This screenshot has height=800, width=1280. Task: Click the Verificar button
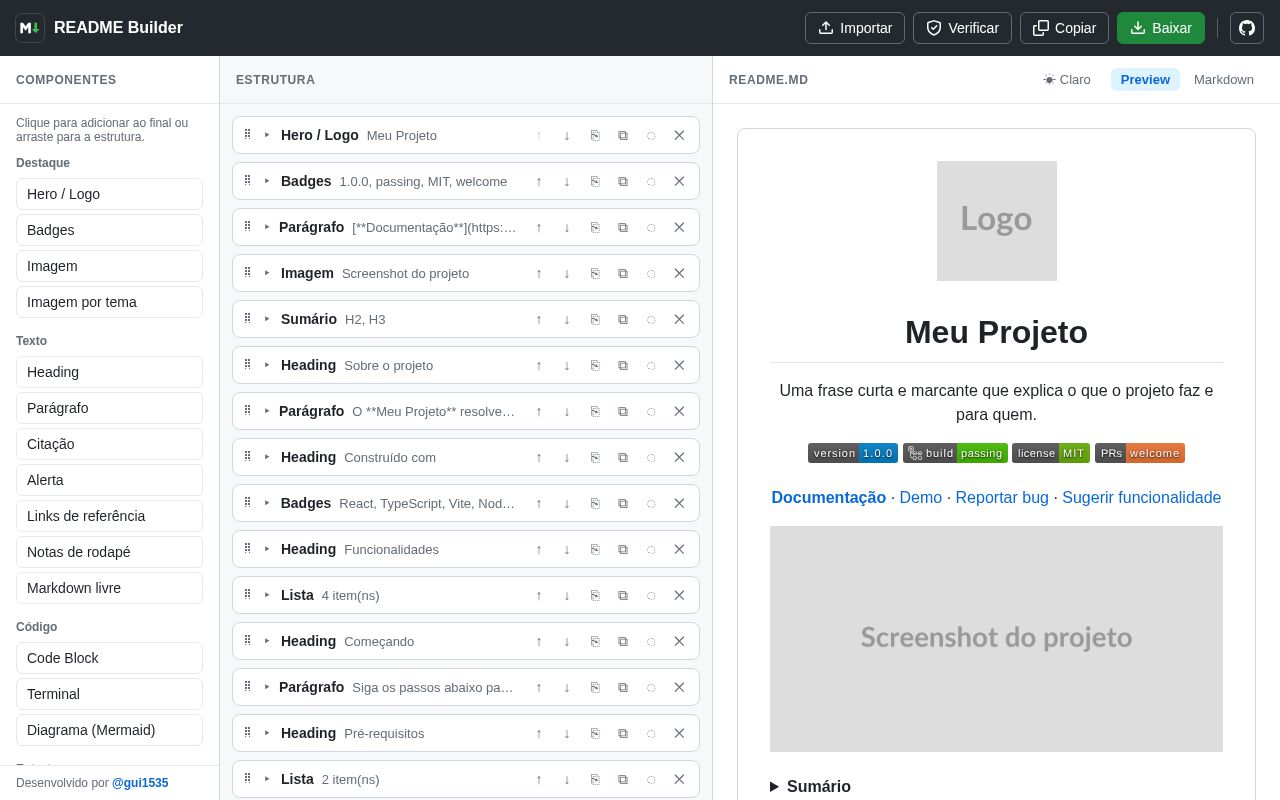click(x=962, y=28)
